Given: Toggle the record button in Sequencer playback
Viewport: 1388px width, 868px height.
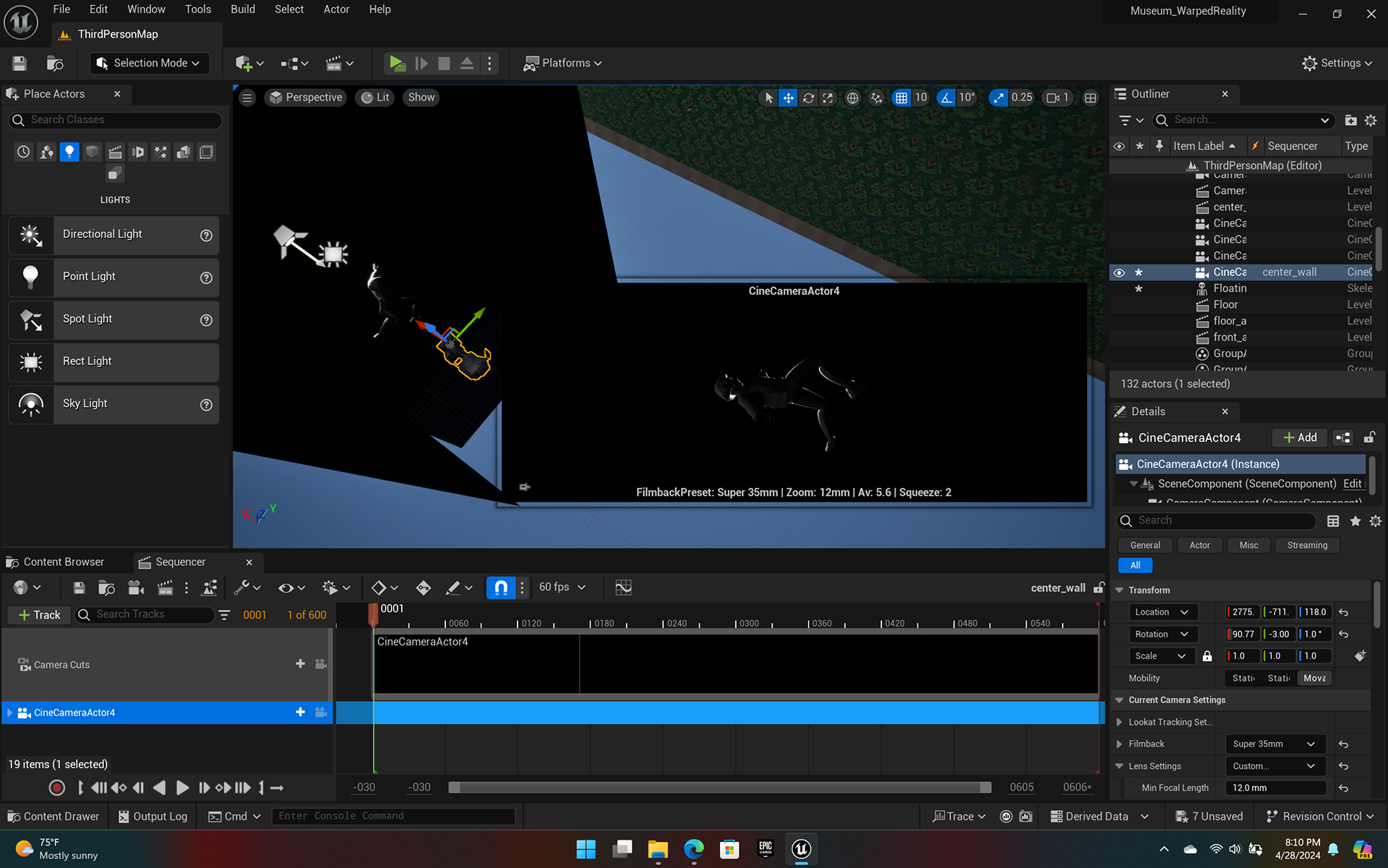Looking at the screenshot, I should (57, 788).
